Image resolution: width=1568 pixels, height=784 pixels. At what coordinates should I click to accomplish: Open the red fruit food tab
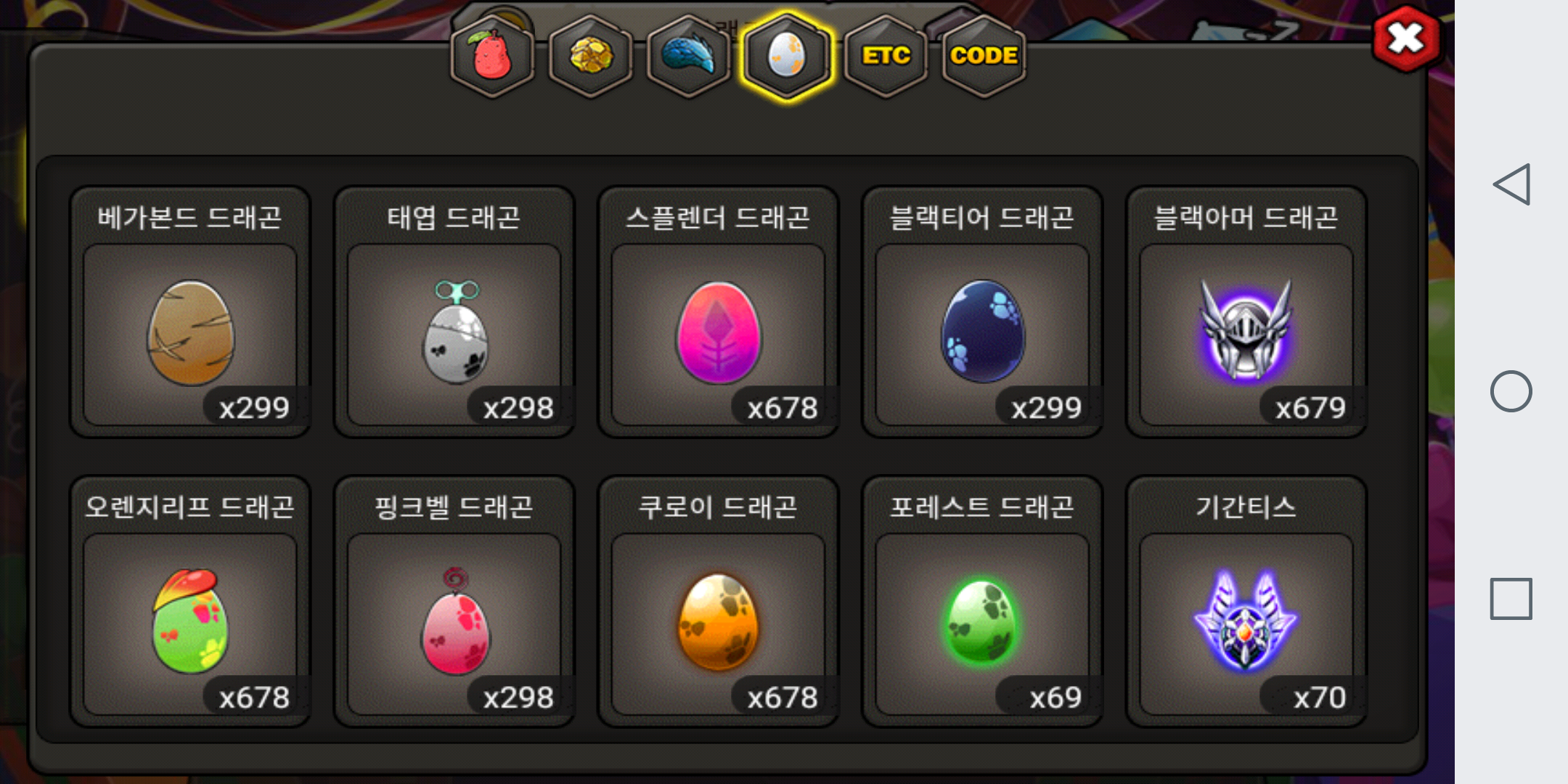tap(492, 57)
